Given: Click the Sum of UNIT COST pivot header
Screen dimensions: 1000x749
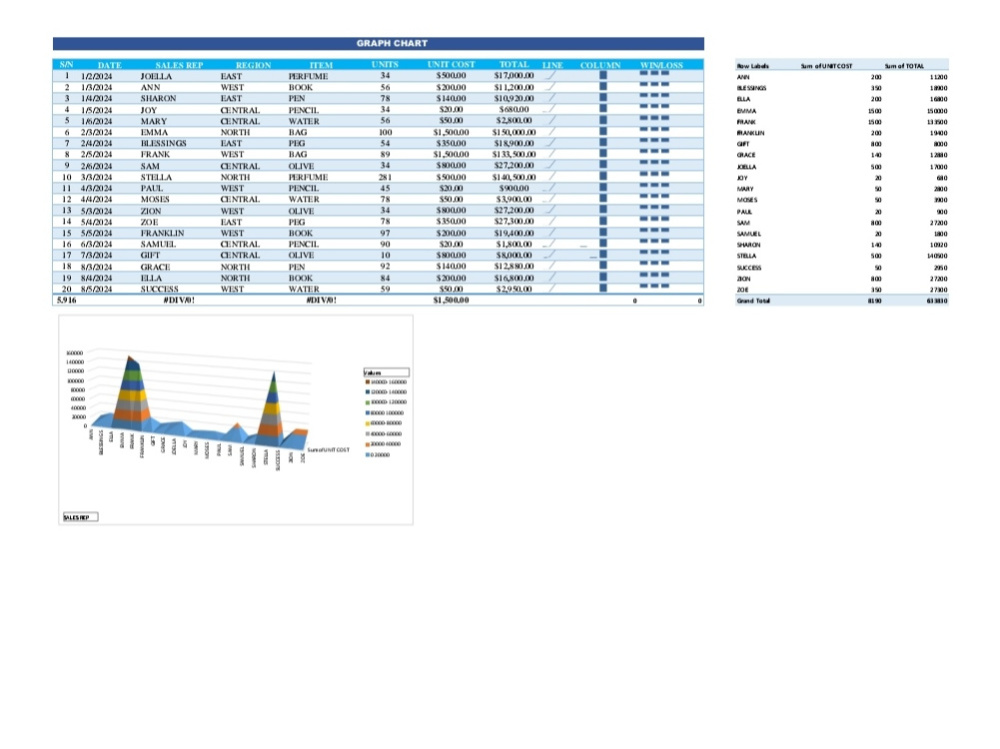Looking at the screenshot, I should tap(827, 66).
